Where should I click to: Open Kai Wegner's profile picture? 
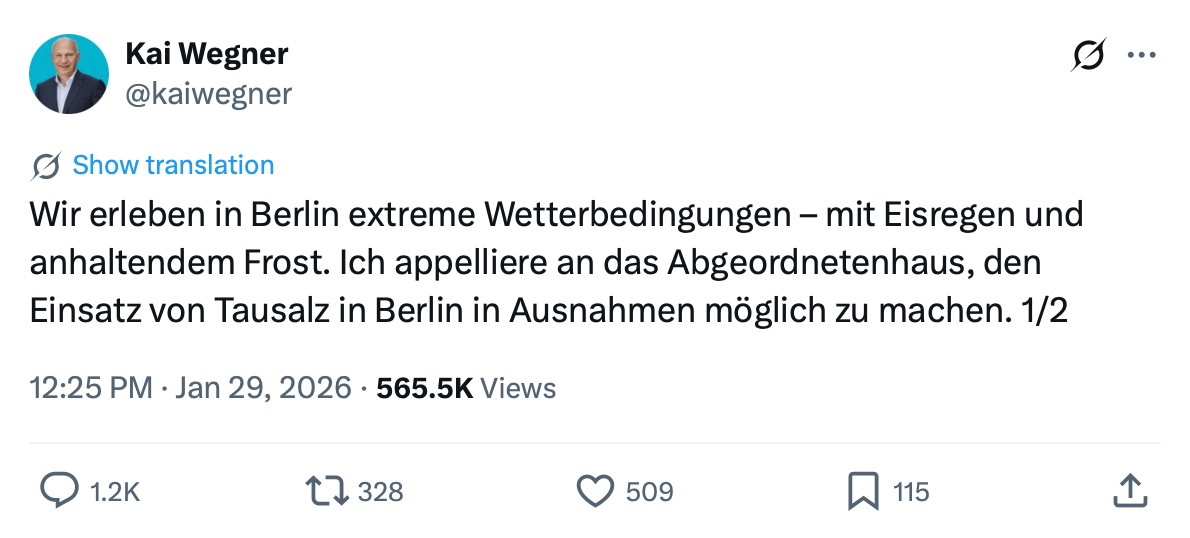(68, 73)
